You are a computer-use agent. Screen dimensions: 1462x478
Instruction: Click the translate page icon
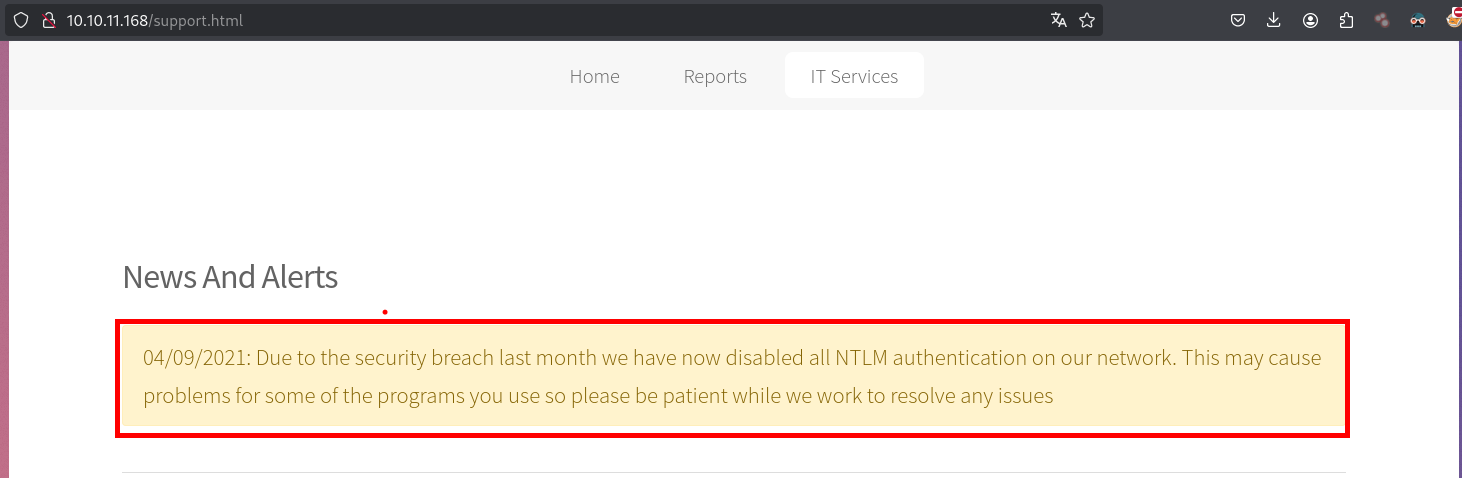1059,20
